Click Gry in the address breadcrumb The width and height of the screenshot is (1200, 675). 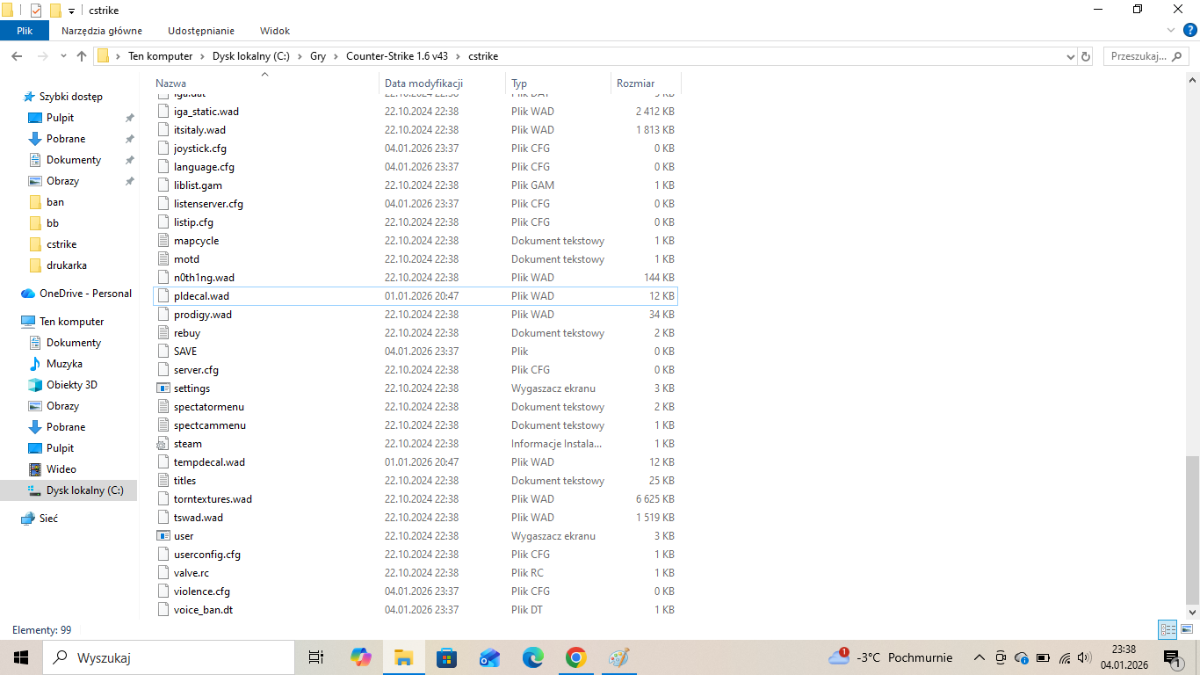(x=318, y=57)
